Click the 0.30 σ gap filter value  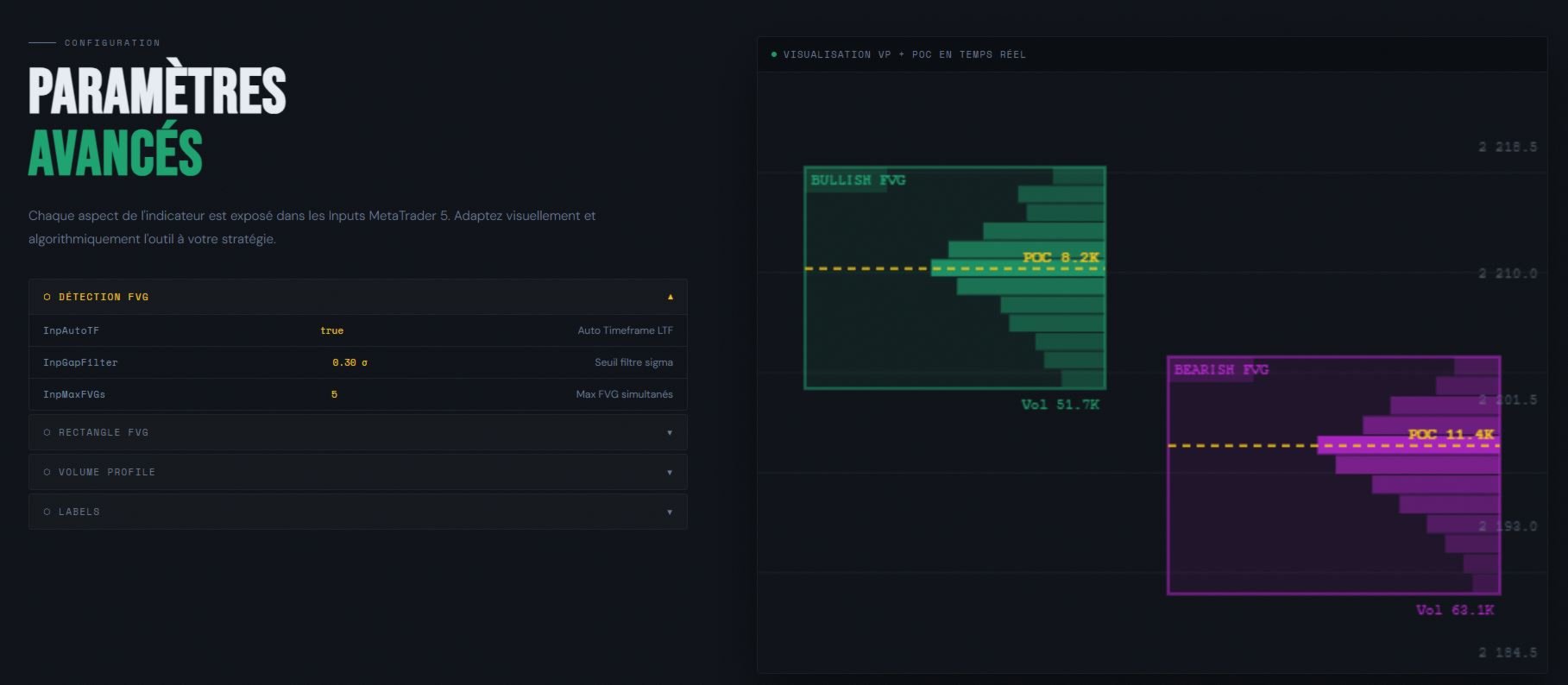(349, 362)
